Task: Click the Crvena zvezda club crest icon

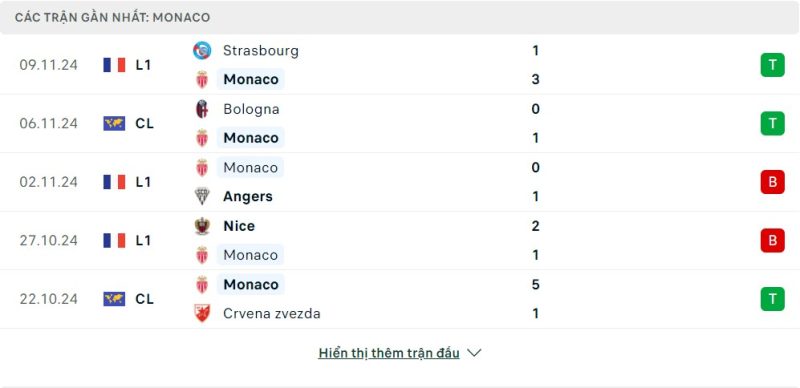Action: coord(202,313)
